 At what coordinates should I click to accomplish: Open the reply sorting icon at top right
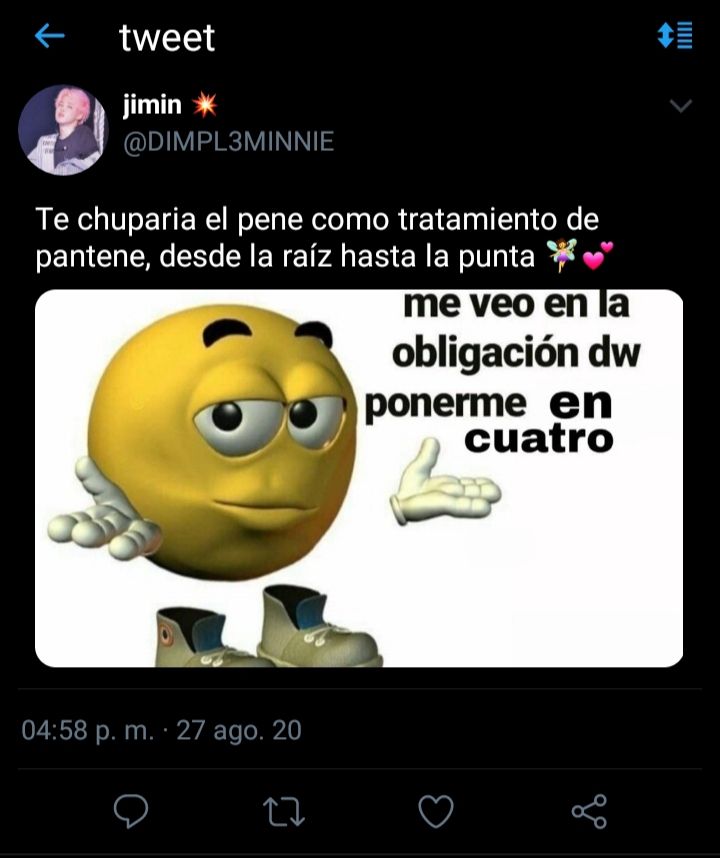(675, 36)
